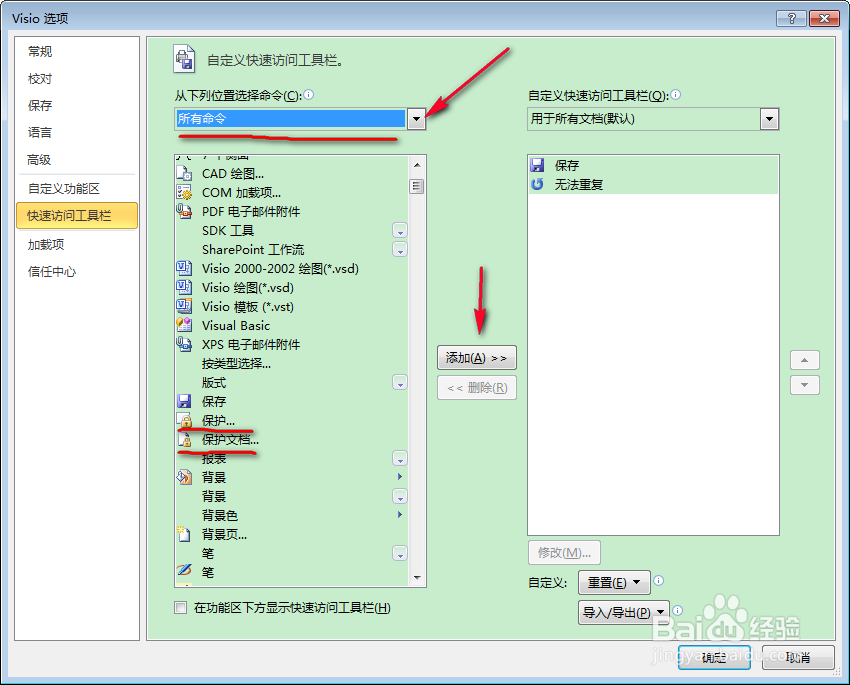Viewport: 850px width, 685px height.
Task: Click the 无法重复 redo icon
Action: [537, 184]
